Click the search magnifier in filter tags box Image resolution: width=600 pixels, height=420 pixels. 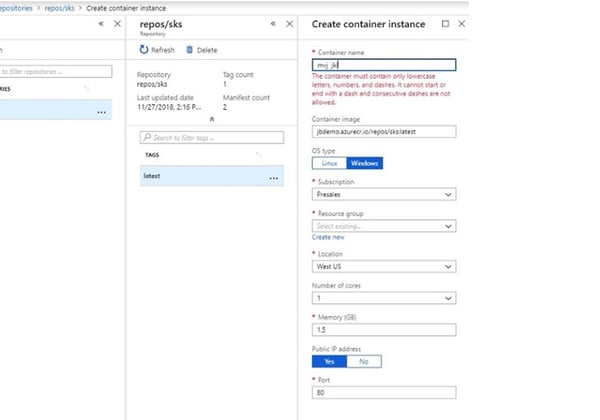click(x=147, y=137)
